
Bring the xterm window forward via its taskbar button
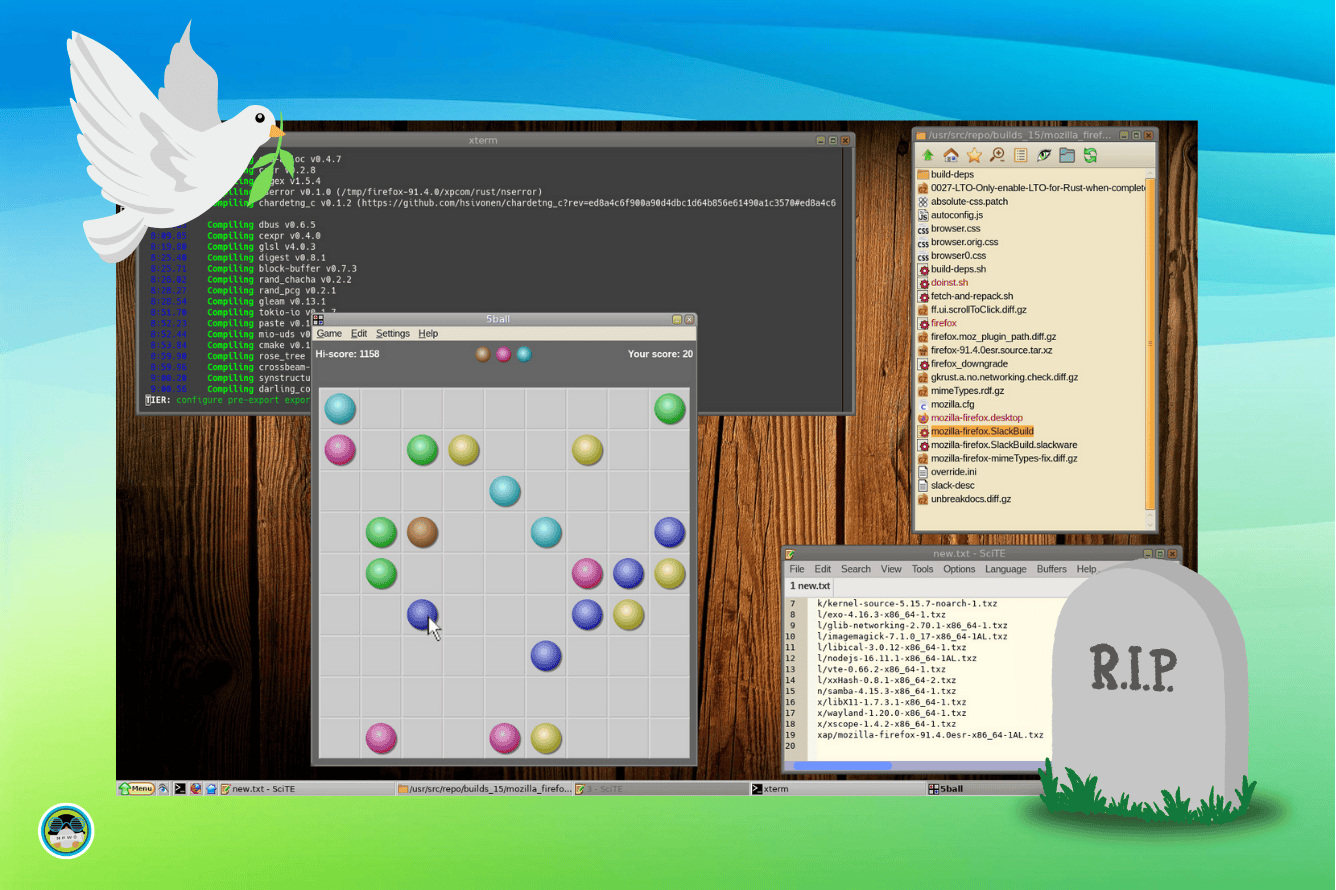point(775,788)
